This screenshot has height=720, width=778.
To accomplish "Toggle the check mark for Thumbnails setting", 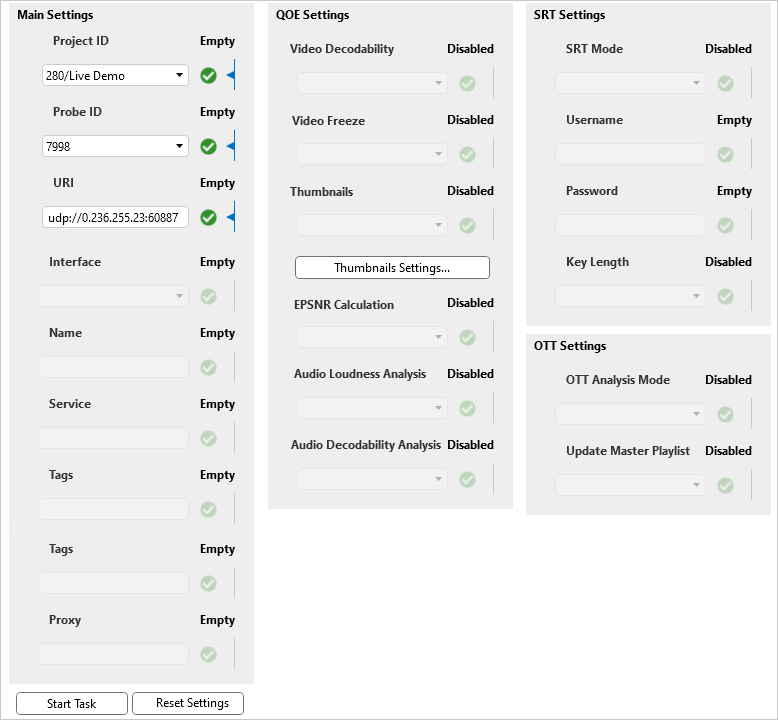I will pos(467,225).
